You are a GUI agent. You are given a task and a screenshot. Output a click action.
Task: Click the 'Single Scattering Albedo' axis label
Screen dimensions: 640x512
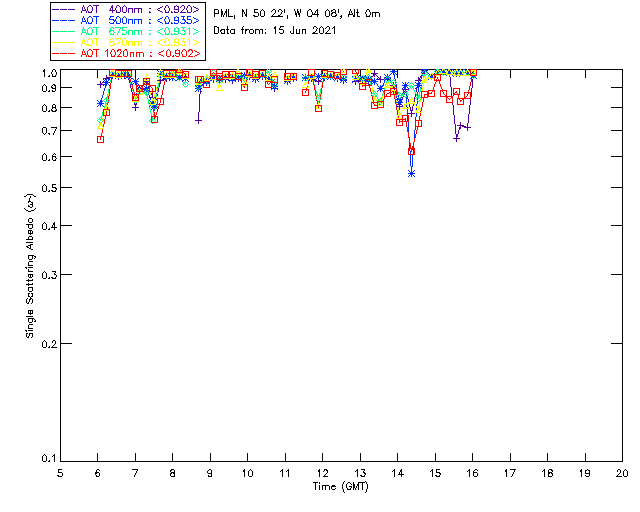tap(30, 266)
